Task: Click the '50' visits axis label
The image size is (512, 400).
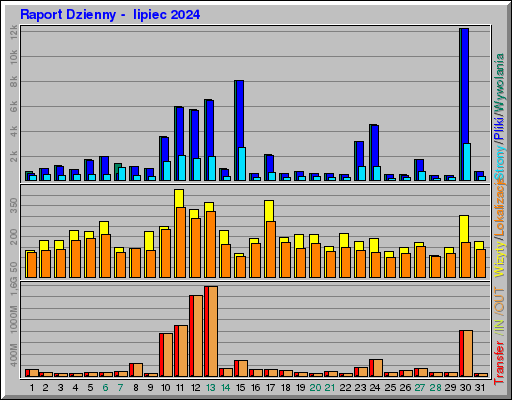Action: (13, 267)
